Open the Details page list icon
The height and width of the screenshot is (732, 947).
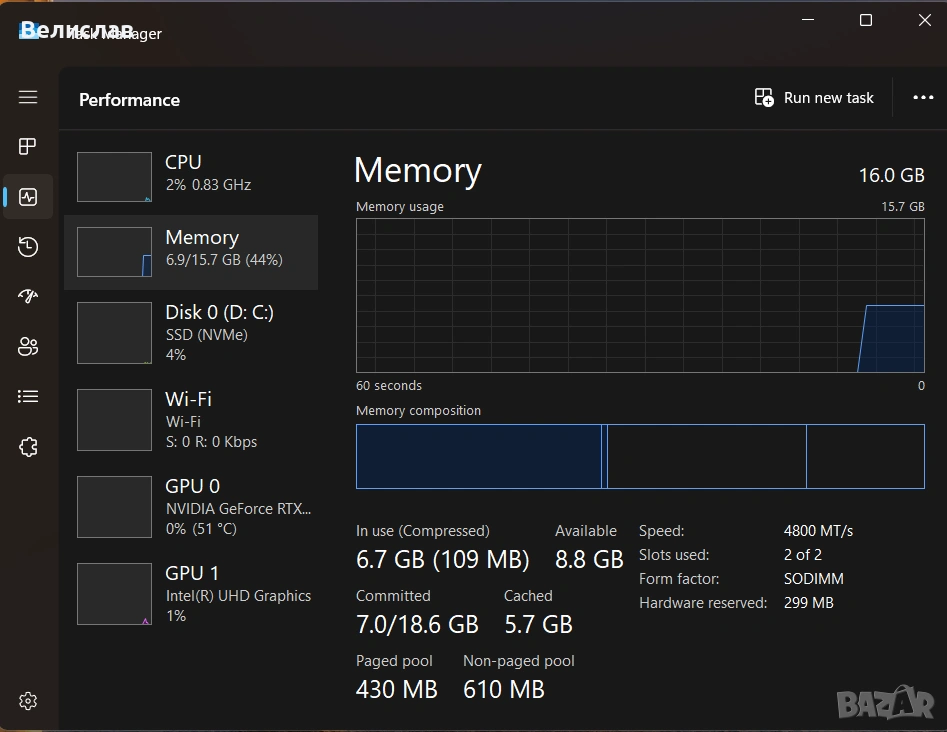point(28,396)
